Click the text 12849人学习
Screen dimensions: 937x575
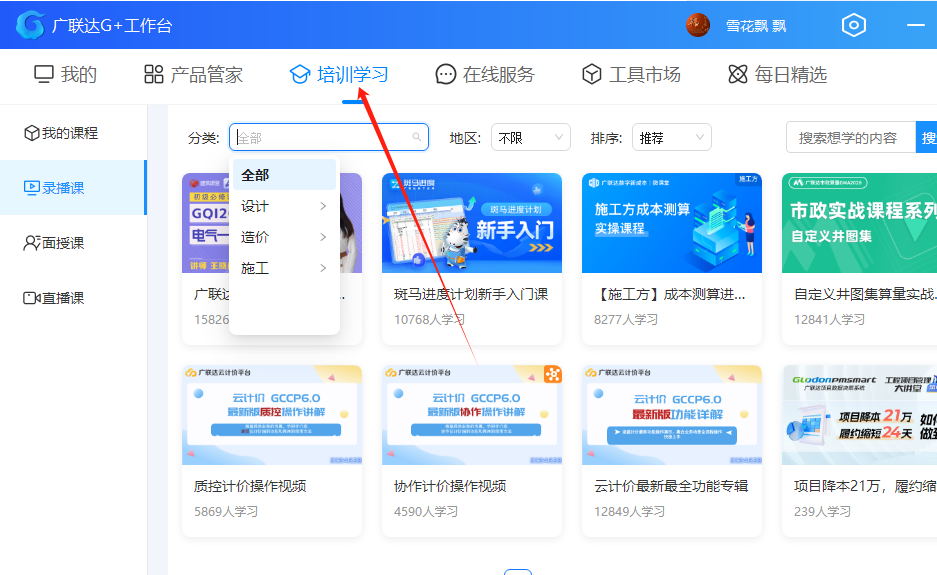pos(629,512)
